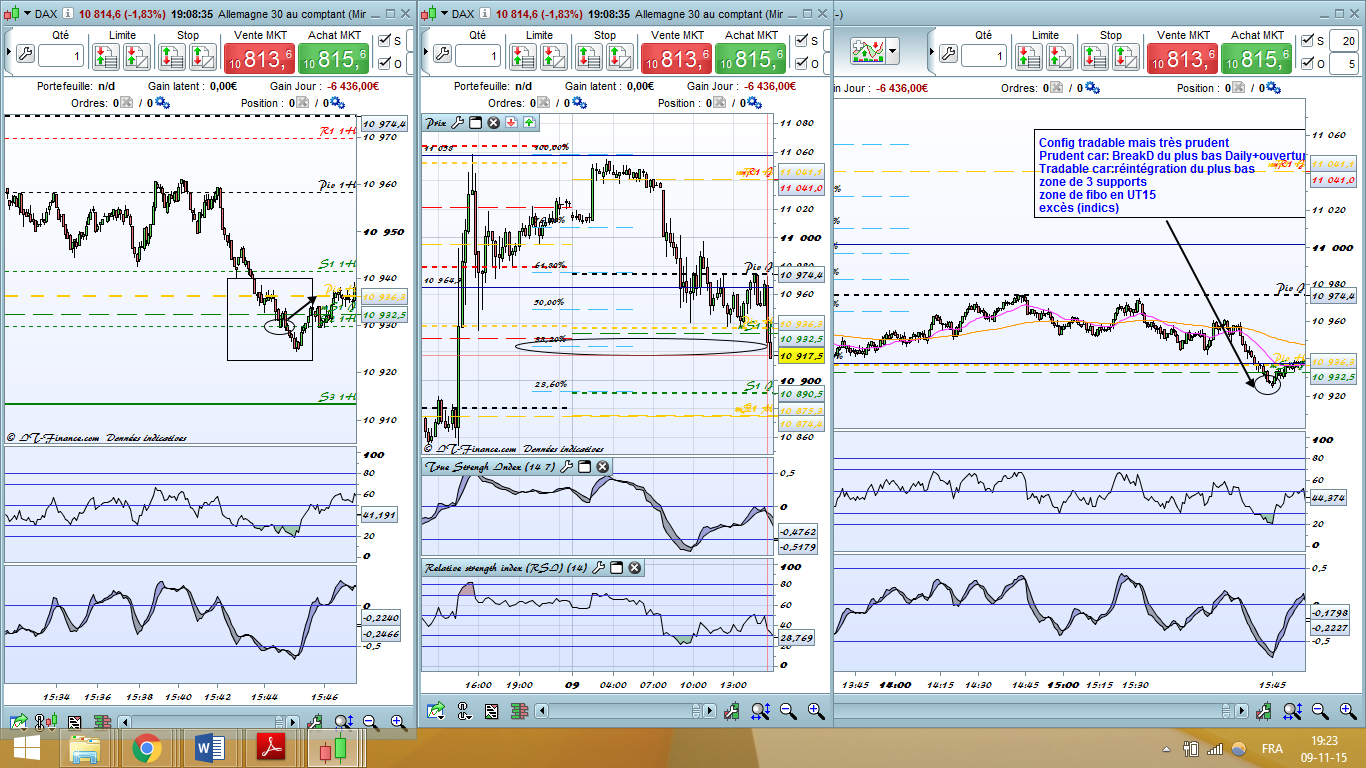Open the chart-type dropdown in the right window toolbar
This screenshot has height=768, width=1366.
[x=893, y=50]
